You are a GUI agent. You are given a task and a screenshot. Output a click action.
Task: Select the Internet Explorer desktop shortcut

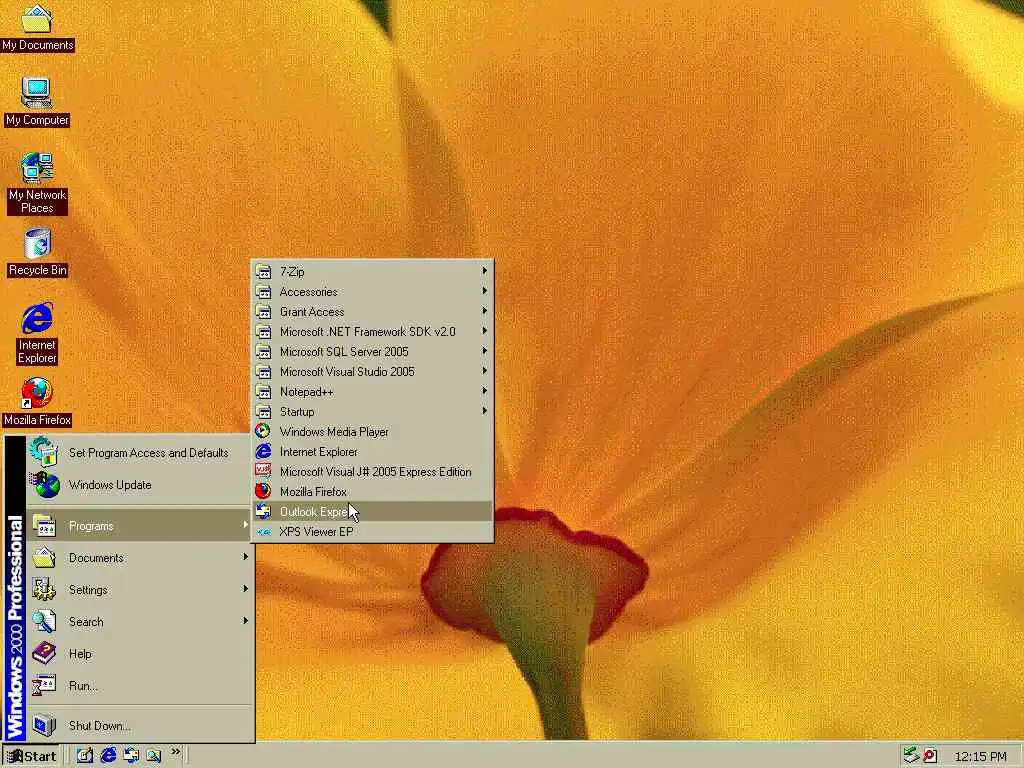[37, 333]
